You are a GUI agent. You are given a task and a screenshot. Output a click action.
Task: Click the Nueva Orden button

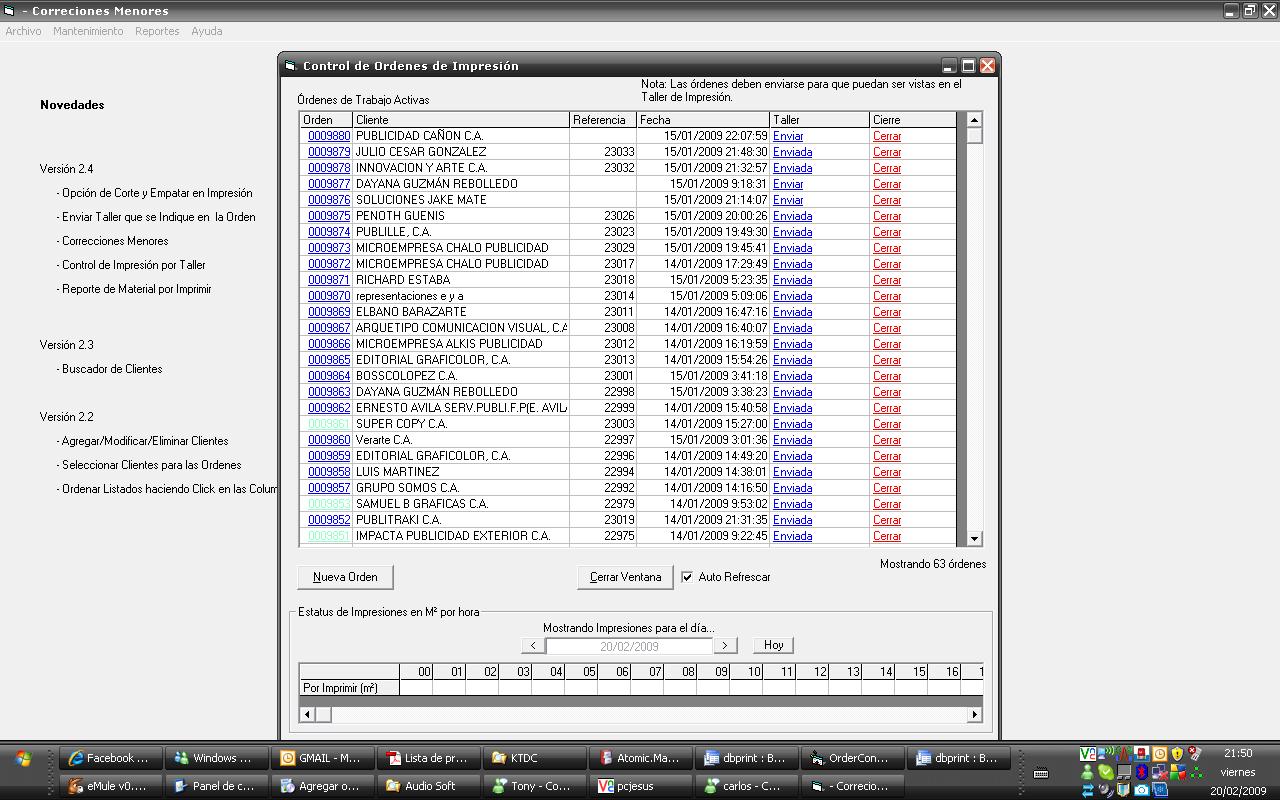345,577
